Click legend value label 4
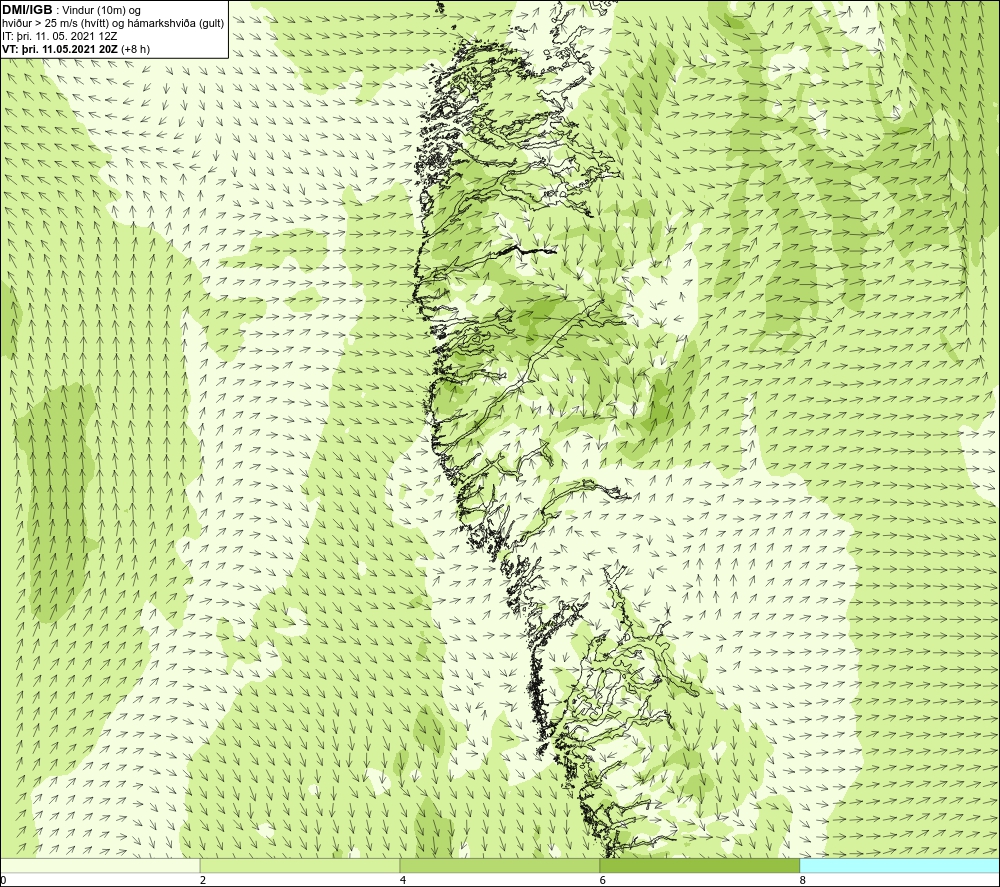This screenshot has height=887, width=1000. pos(402,881)
